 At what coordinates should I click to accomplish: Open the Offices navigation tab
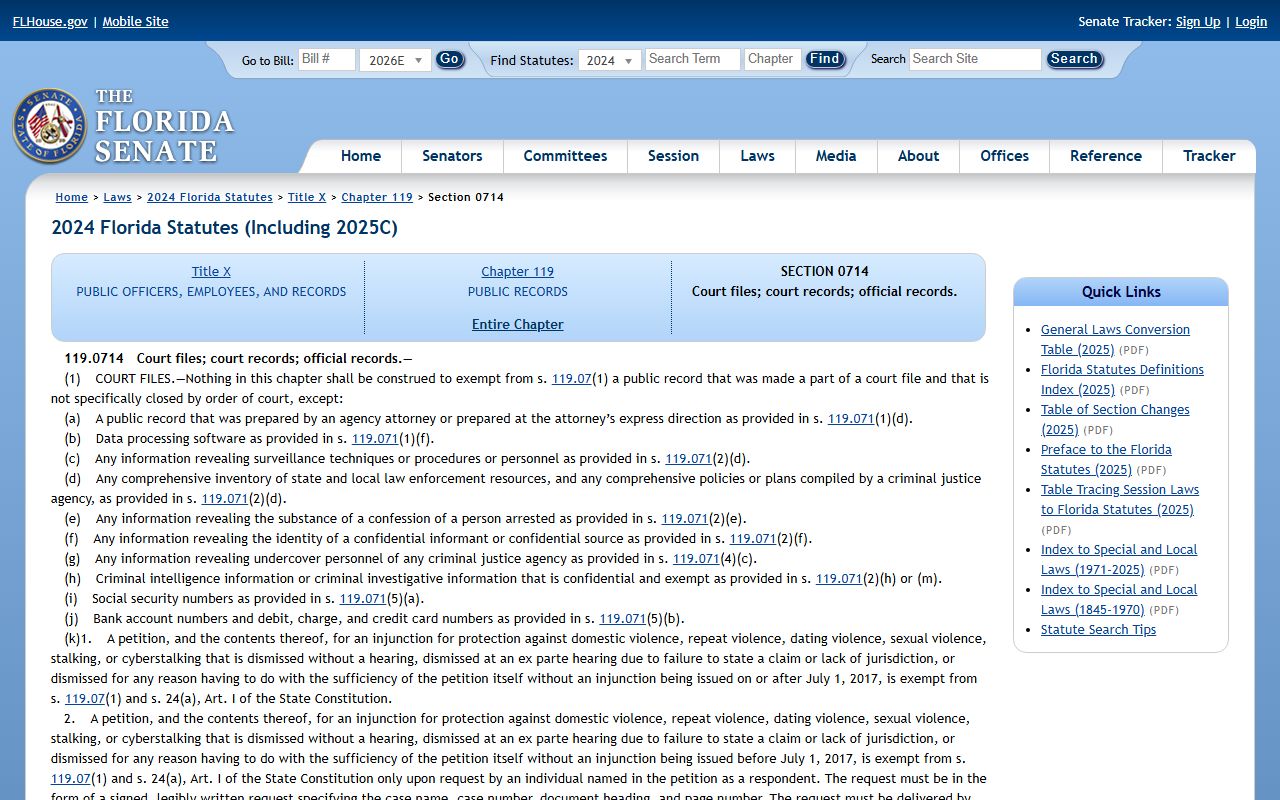(x=1004, y=156)
